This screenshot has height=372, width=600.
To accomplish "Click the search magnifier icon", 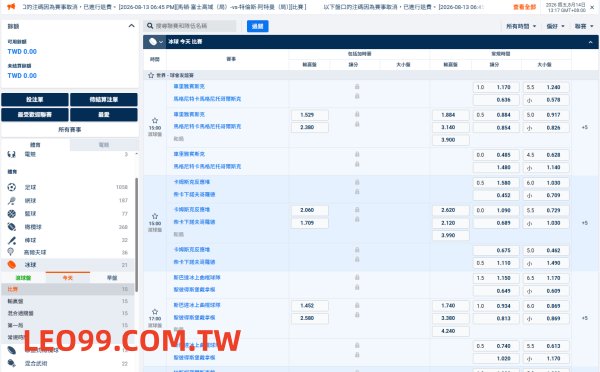I will point(150,26).
